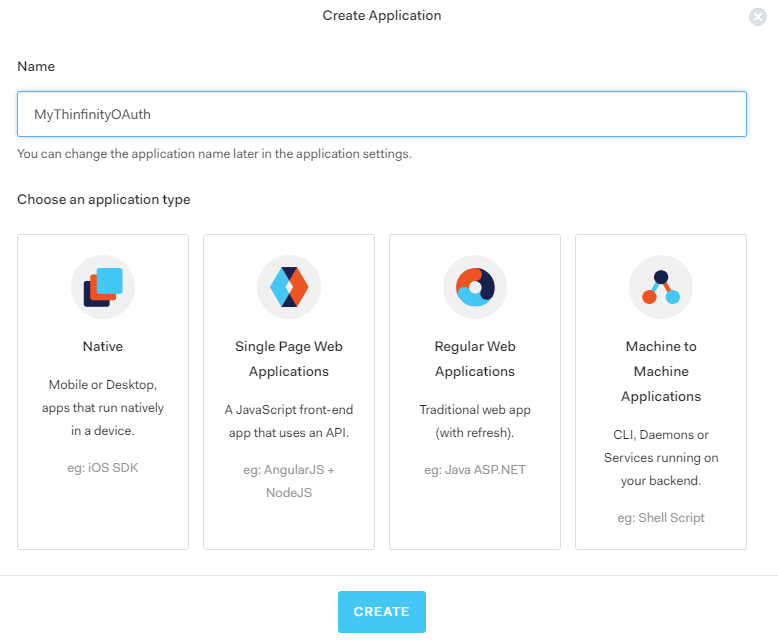This screenshot has height=644, width=778.
Task: Click the application name hint text
Action: click(214, 154)
